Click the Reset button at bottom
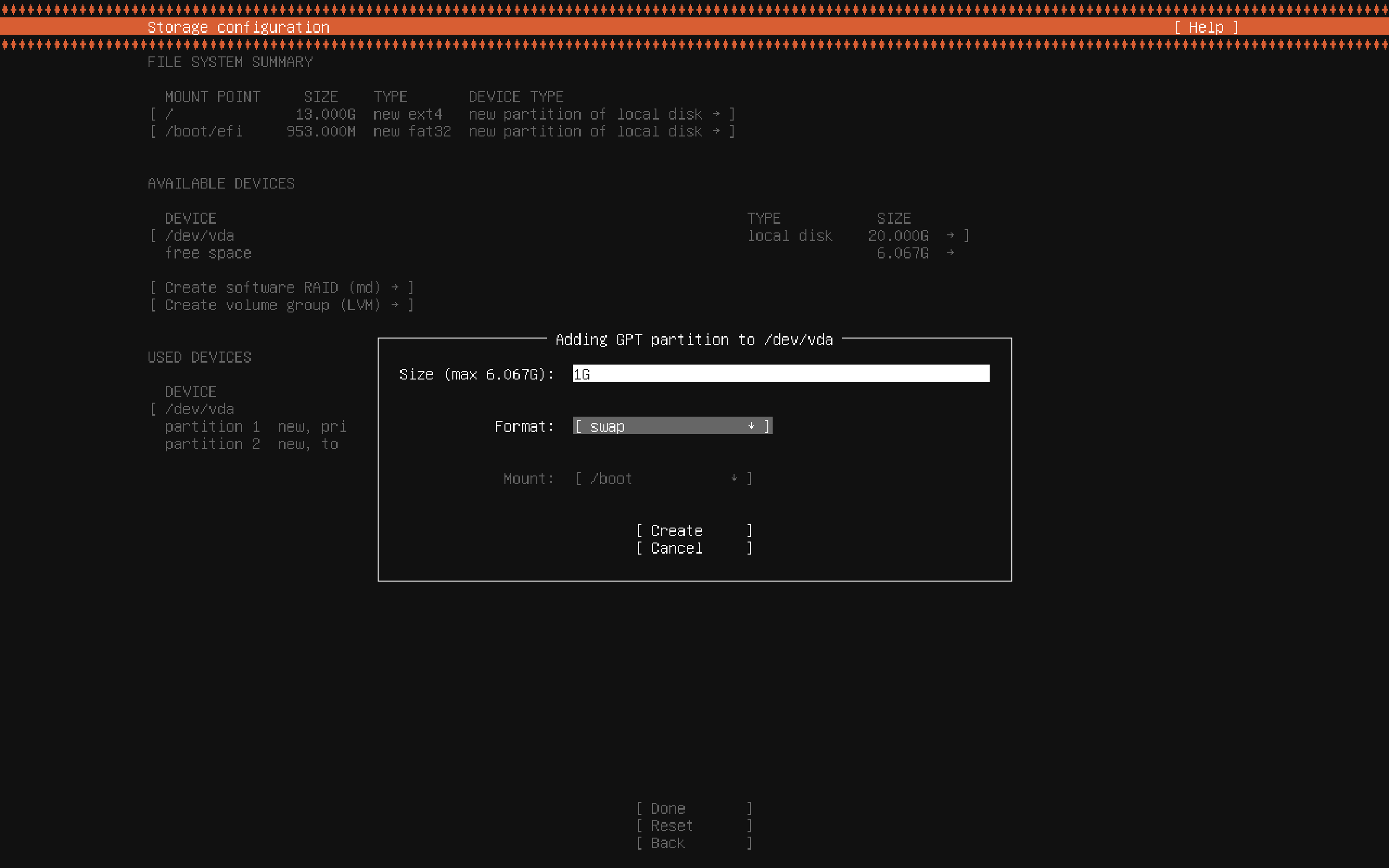 tap(694, 826)
